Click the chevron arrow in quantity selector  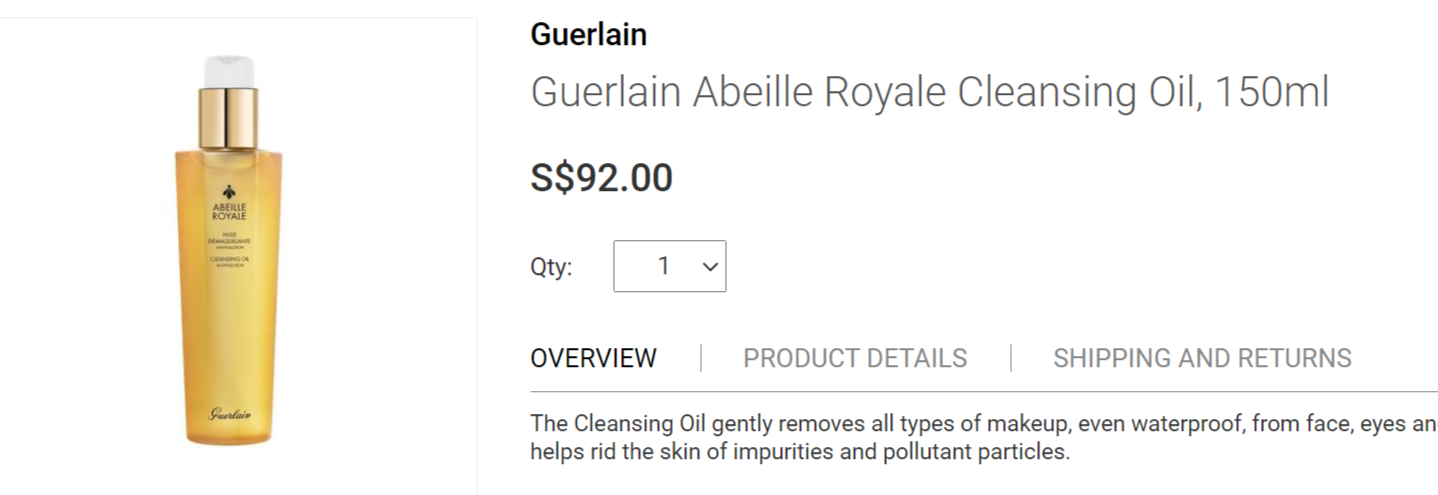point(711,266)
